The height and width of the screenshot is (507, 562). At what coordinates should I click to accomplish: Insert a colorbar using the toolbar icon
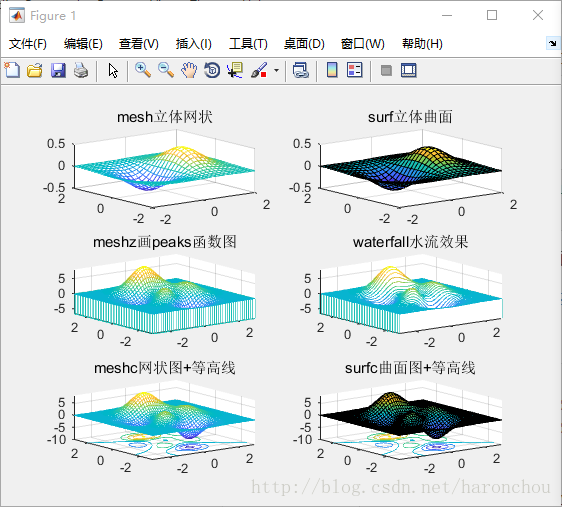click(332, 70)
